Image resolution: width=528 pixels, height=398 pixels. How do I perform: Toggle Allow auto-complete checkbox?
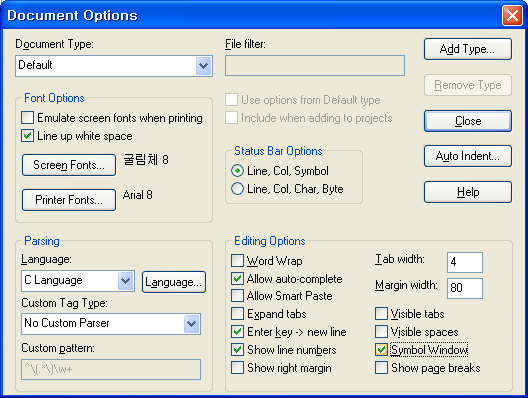pyautogui.click(x=237, y=278)
